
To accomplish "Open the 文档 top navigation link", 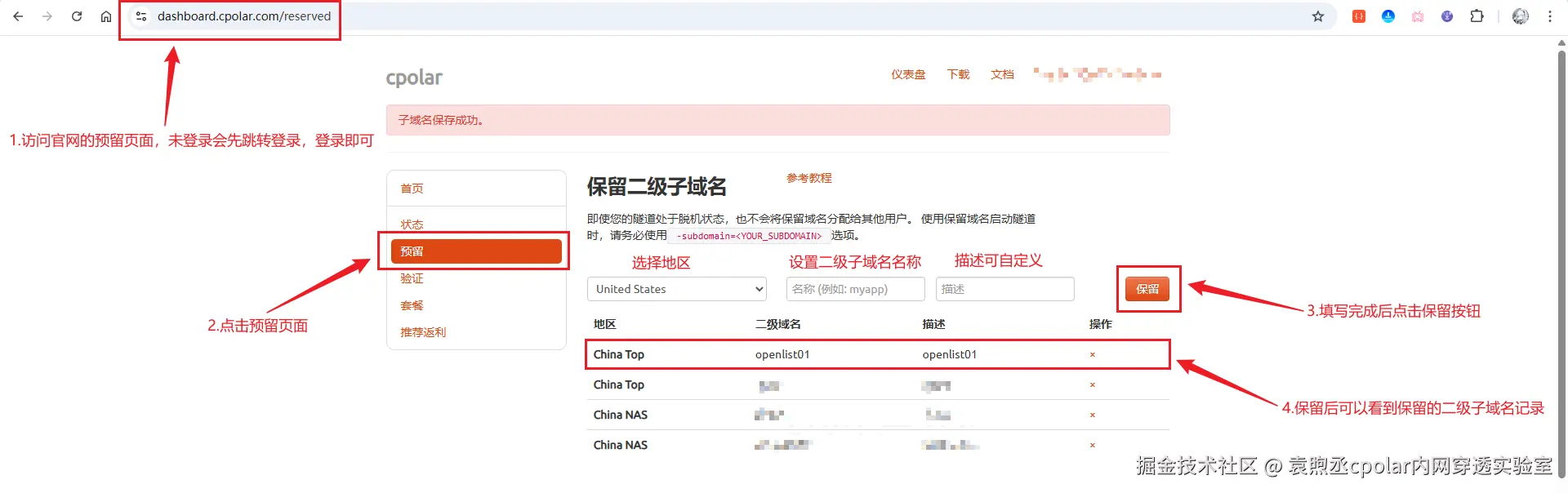I will tap(1002, 74).
